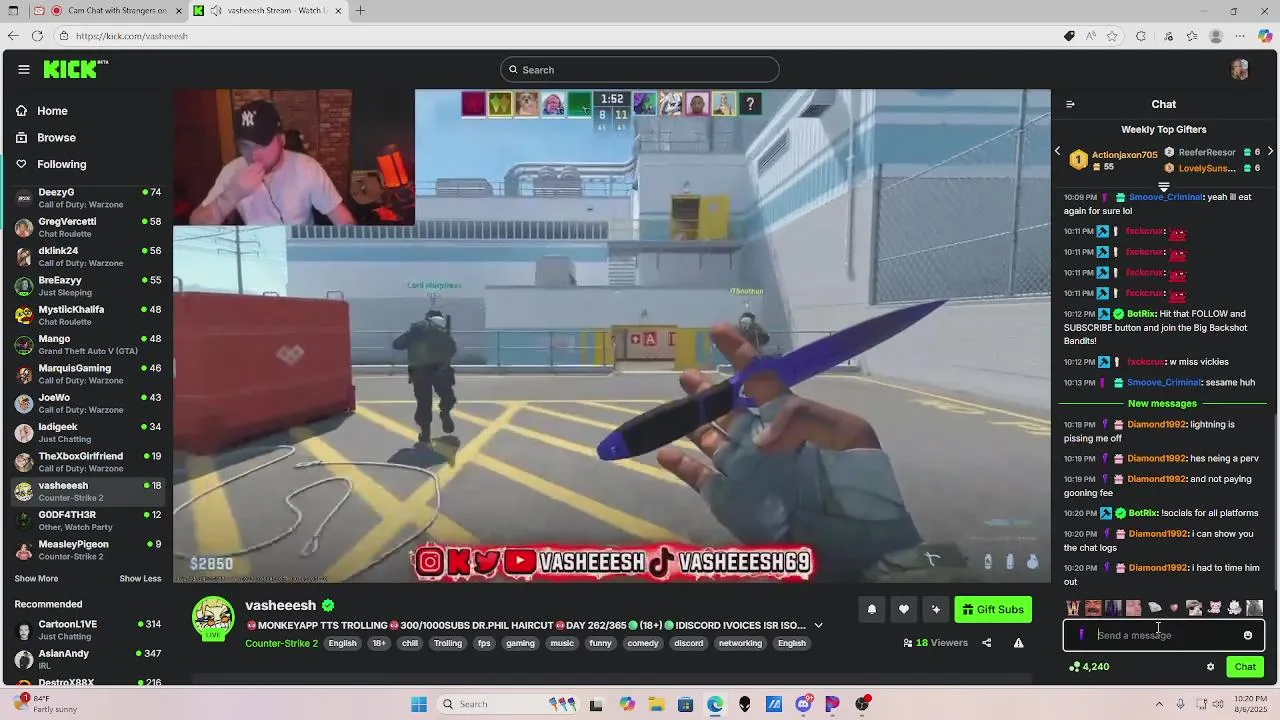Open MysticKhalifa channel in sidebar
Screen dimensions: 1280x720
88,316
